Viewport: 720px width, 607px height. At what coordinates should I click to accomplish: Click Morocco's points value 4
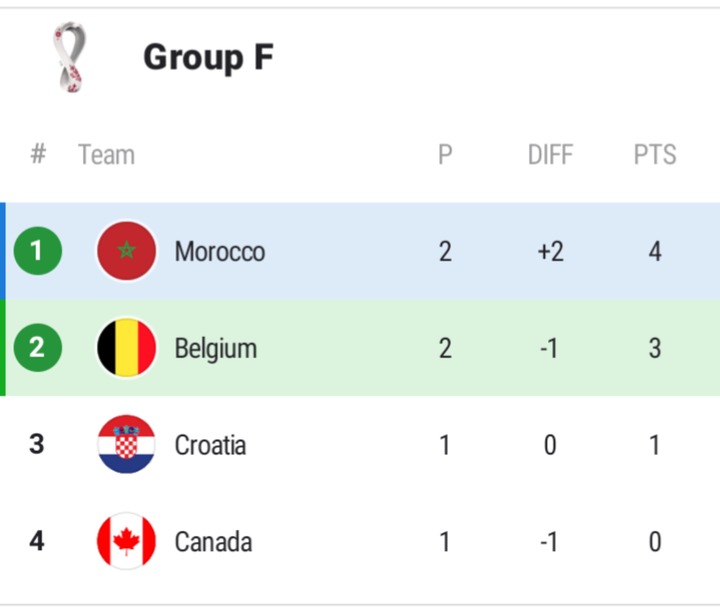click(655, 252)
